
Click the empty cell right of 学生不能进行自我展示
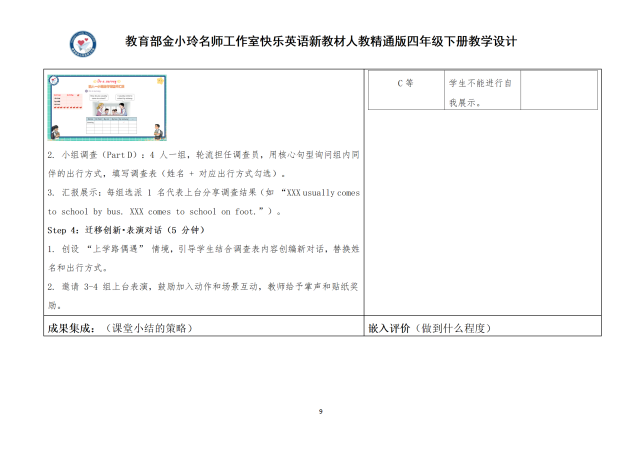[x=559, y=92]
